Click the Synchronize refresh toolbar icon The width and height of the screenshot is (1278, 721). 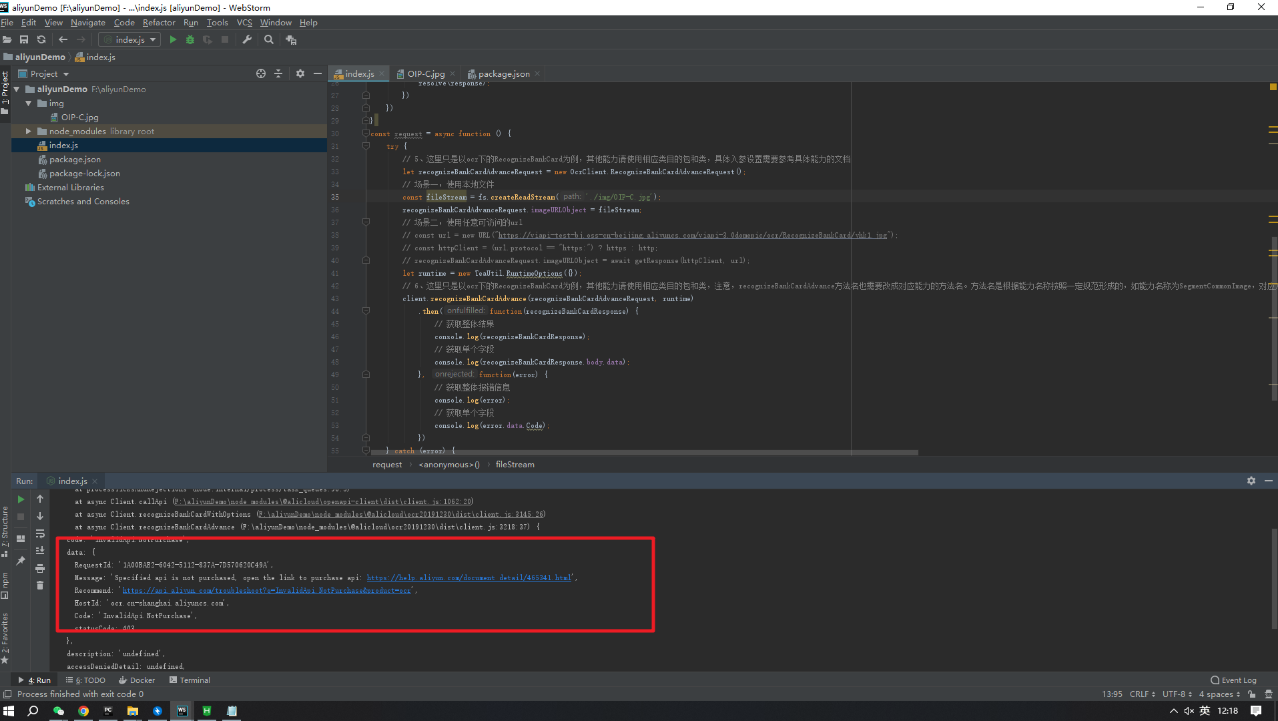tap(41, 40)
